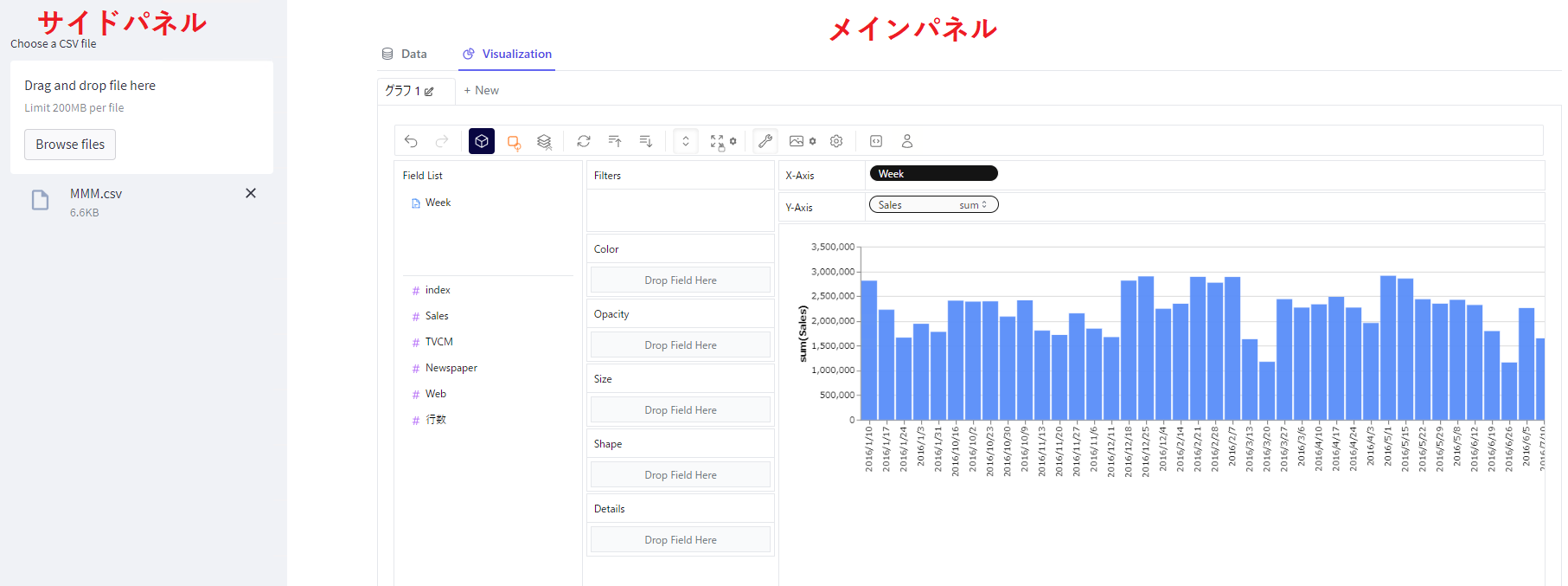Remove the MMM.csv uploaded file
1568x586 pixels.
tap(251, 193)
